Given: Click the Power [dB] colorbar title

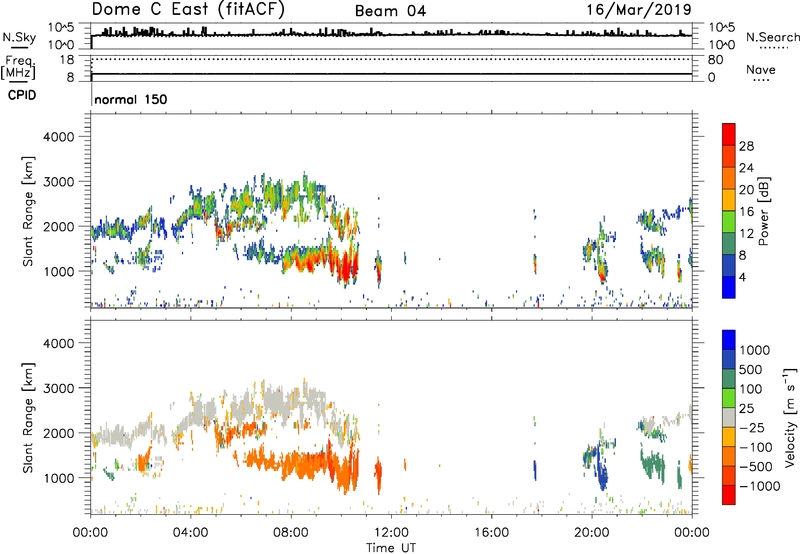Looking at the screenshot, I should click(x=763, y=211).
